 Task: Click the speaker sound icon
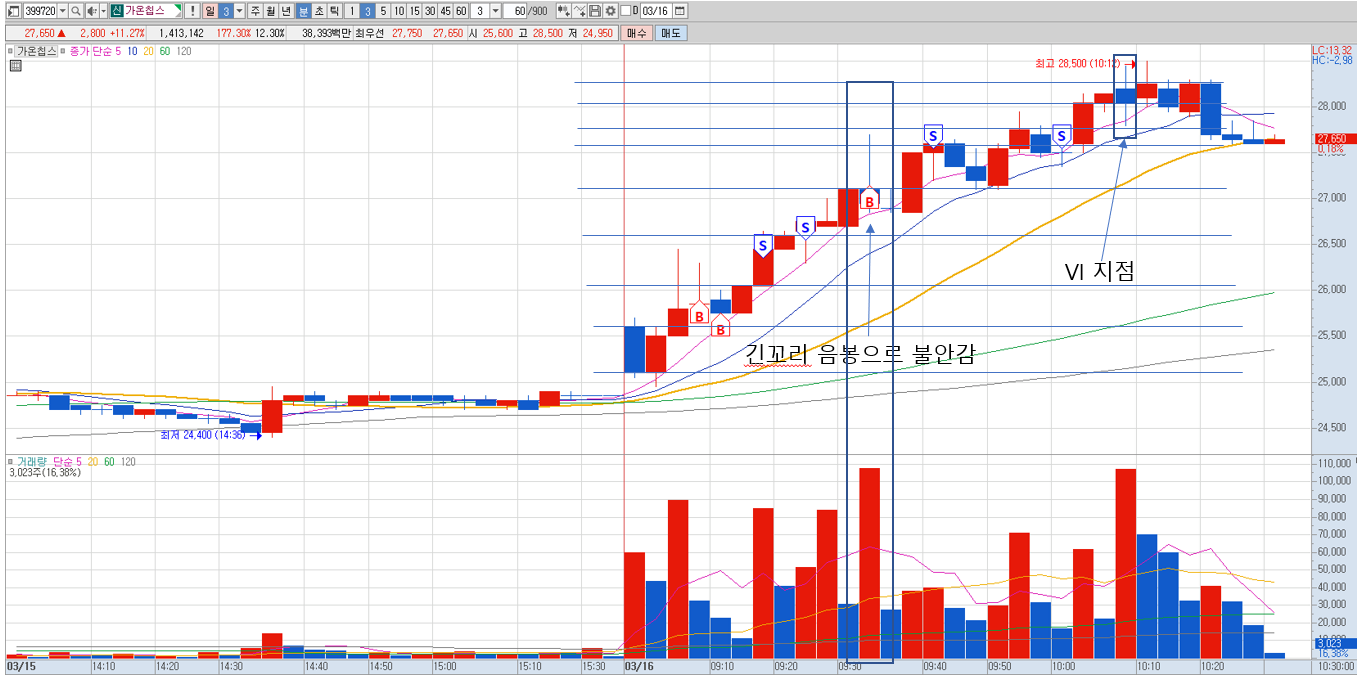point(91,11)
